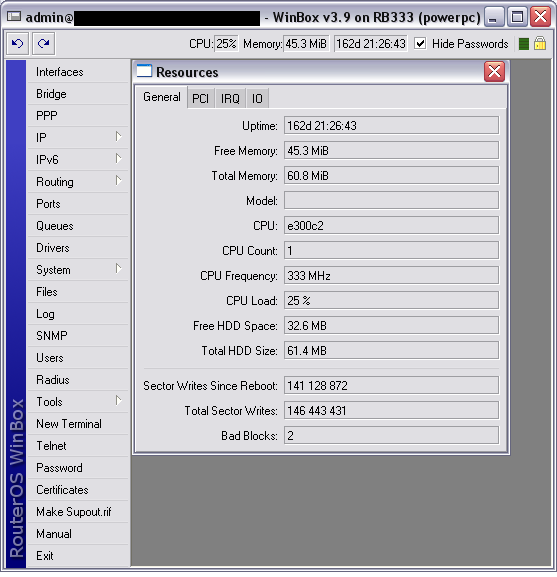Click the Redo arrow button

(43, 43)
